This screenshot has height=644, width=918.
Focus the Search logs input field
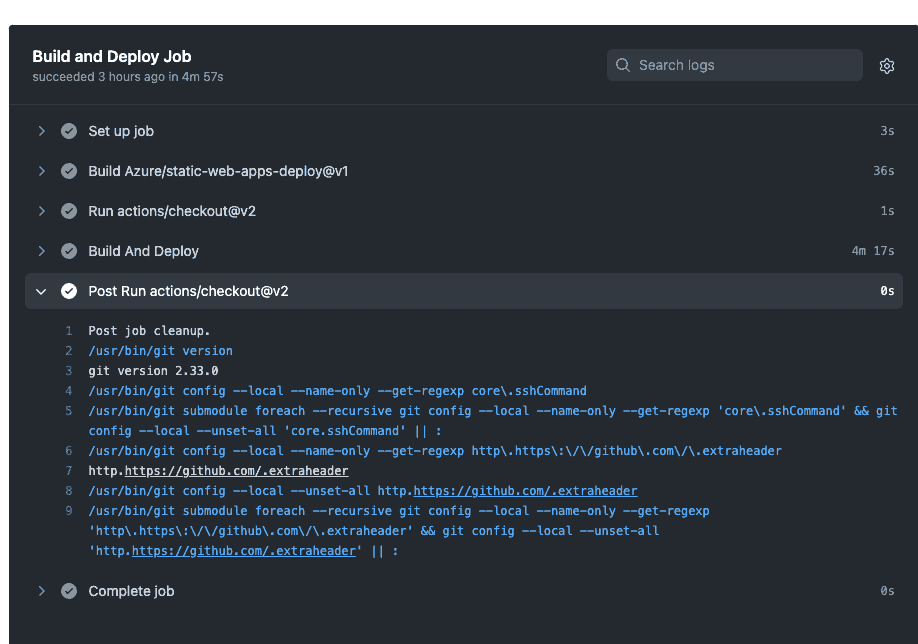(734, 65)
